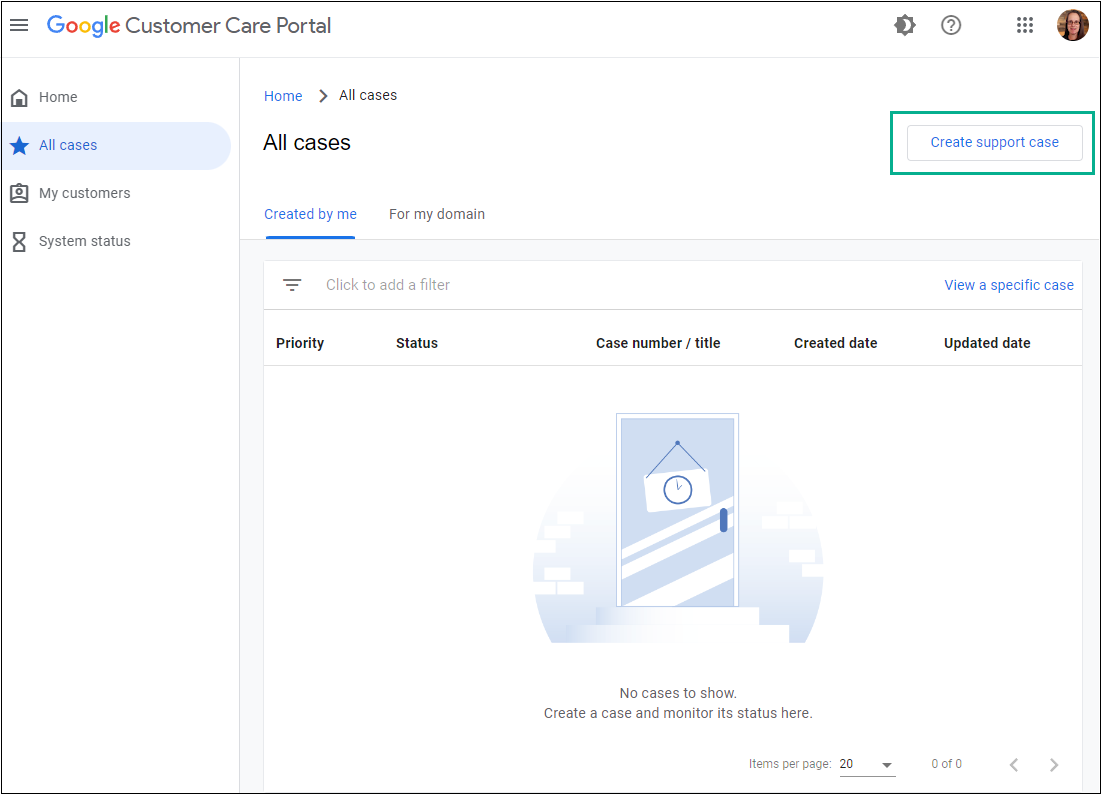Open the hamburger main menu
Viewport: 1101px width, 794px height.
19,26
